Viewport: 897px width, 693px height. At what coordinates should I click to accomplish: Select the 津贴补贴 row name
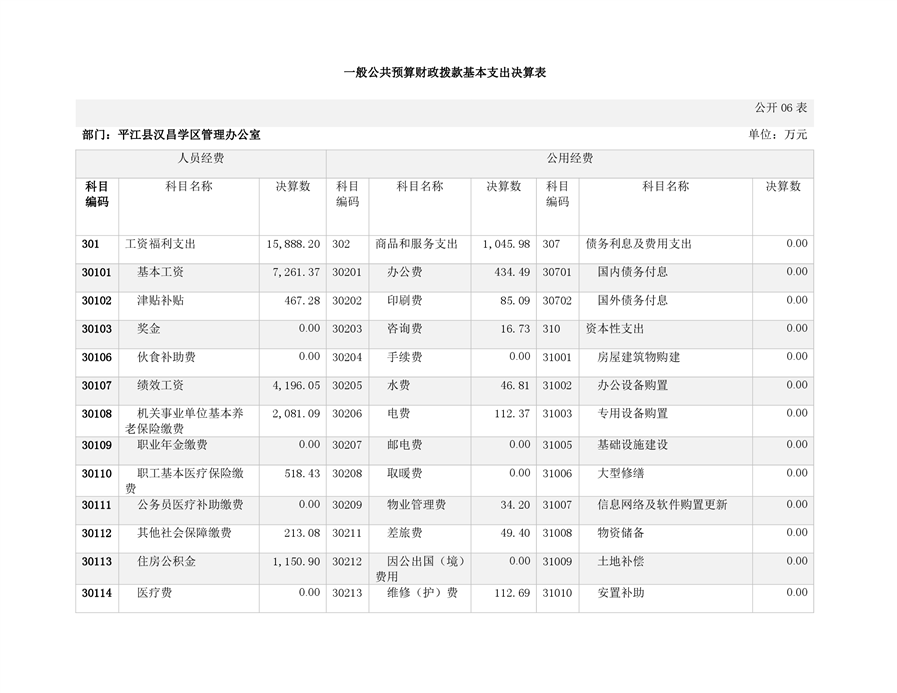point(160,301)
